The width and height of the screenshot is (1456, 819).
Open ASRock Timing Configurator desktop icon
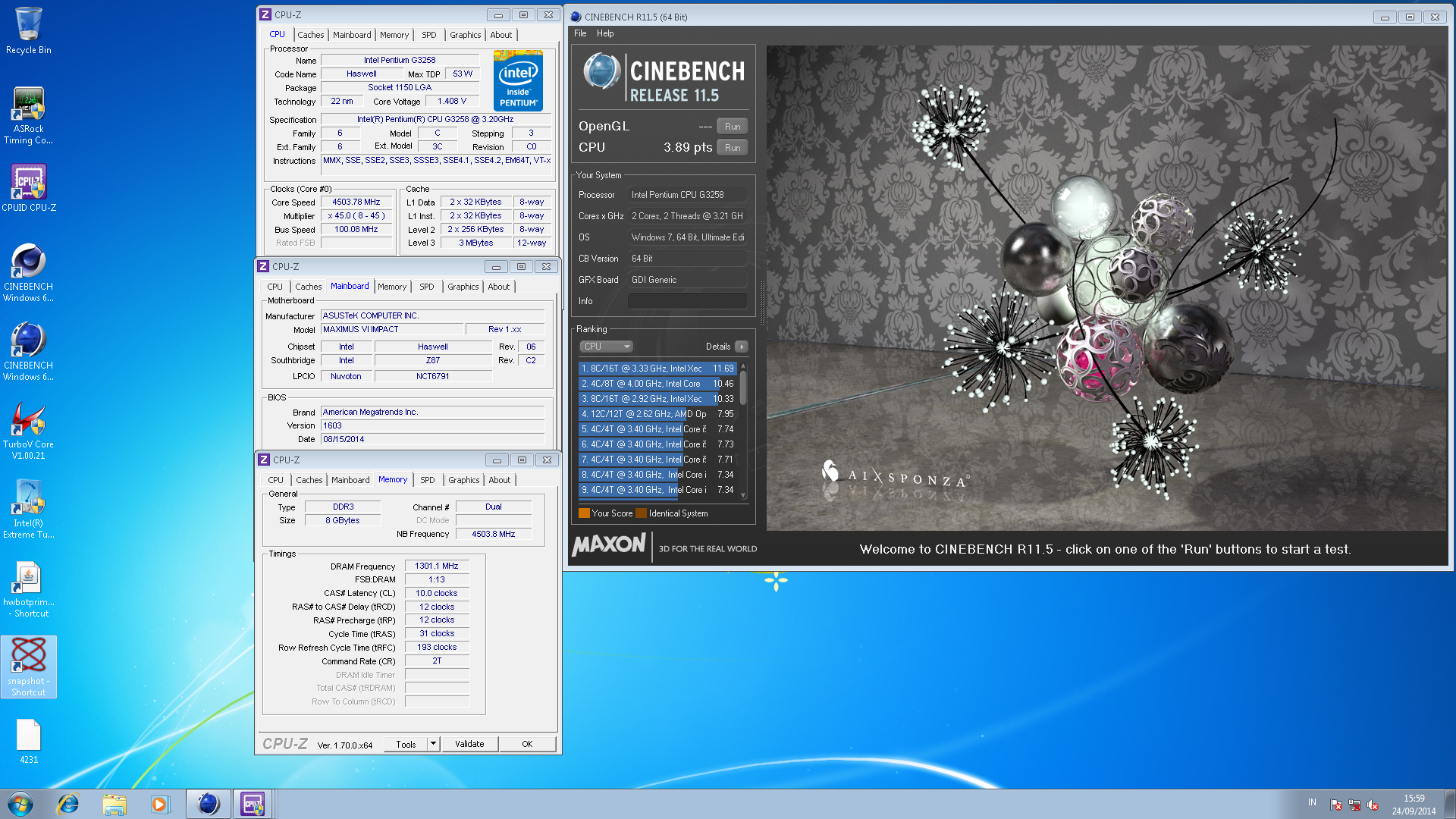click(x=28, y=115)
